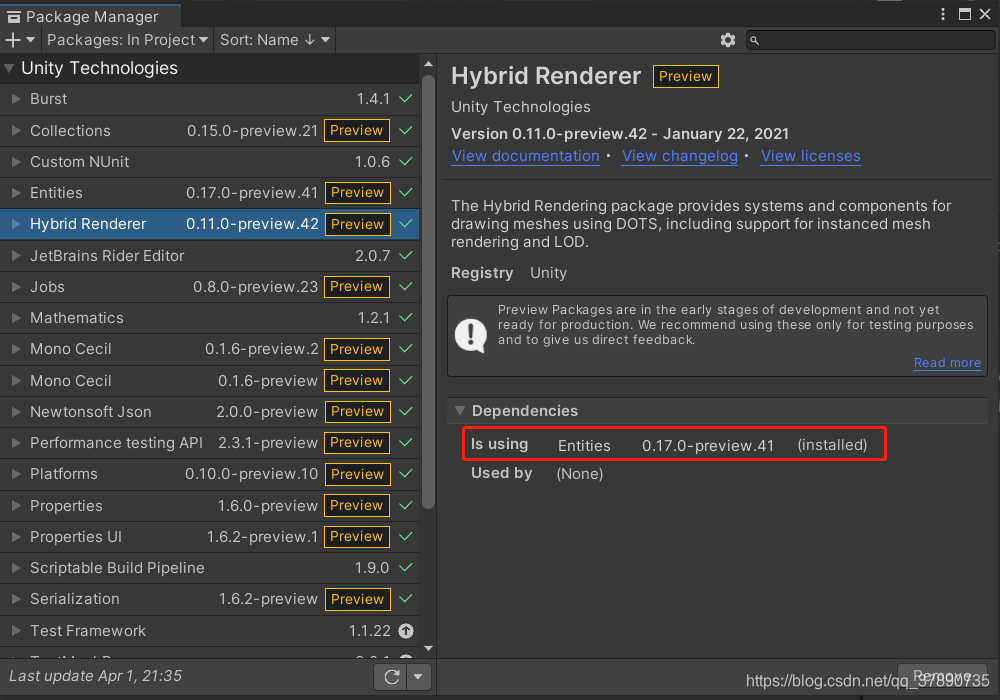Image resolution: width=1000 pixels, height=700 pixels.
Task: Open View documentation link
Action: click(x=526, y=156)
